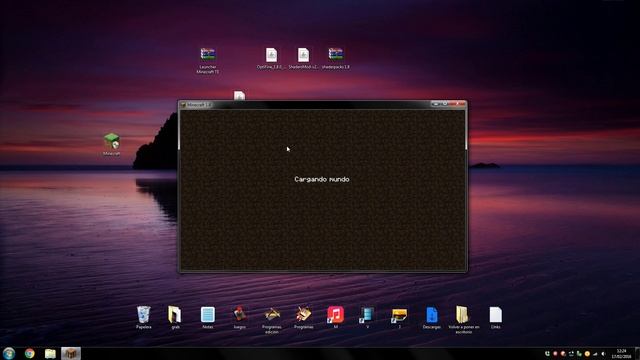Open the M music shortcut icon
This screenshot has width=640, height=360.
click(336, 317)
